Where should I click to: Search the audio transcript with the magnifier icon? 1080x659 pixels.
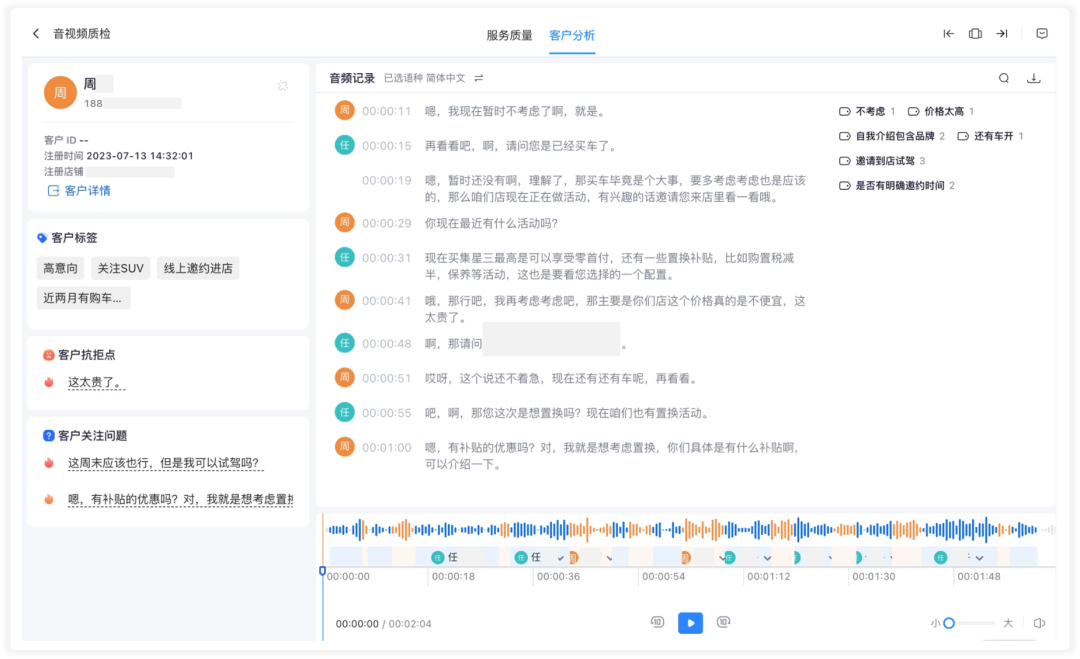tap(1004, 79)
